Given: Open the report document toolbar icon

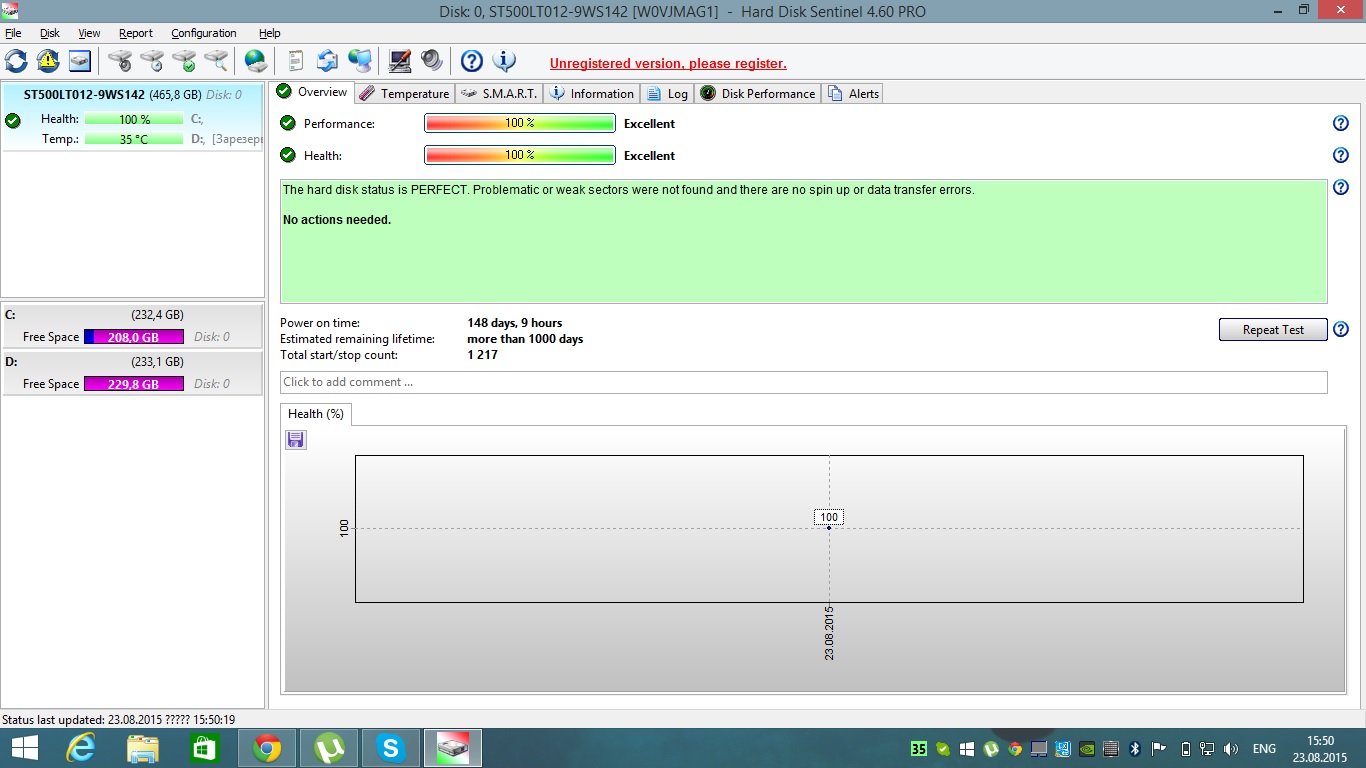Looking at the screenshot, I should (295, 61).
